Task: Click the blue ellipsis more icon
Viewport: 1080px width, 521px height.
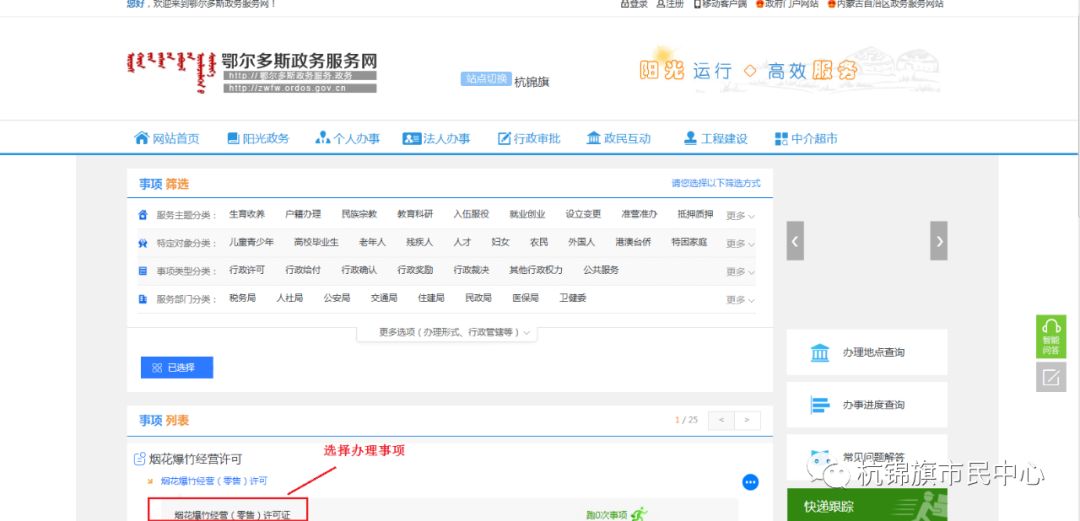Action: coord(750,482)
